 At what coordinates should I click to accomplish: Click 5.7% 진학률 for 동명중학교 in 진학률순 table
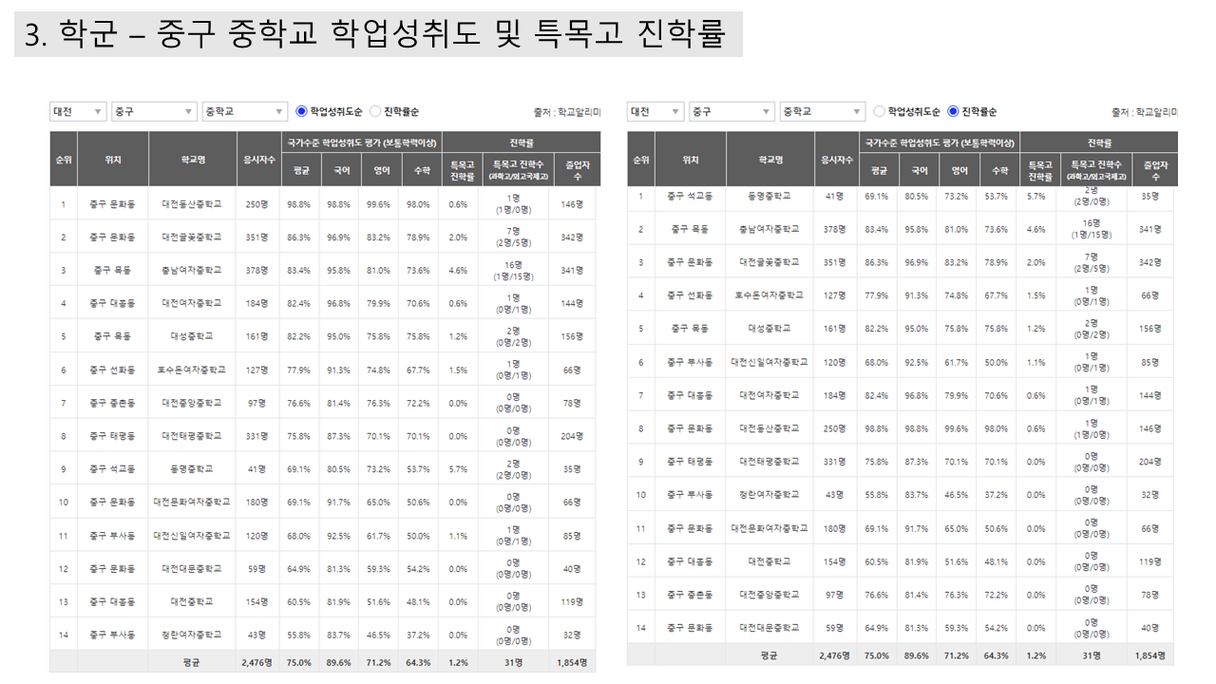[x=1036, y=196]
